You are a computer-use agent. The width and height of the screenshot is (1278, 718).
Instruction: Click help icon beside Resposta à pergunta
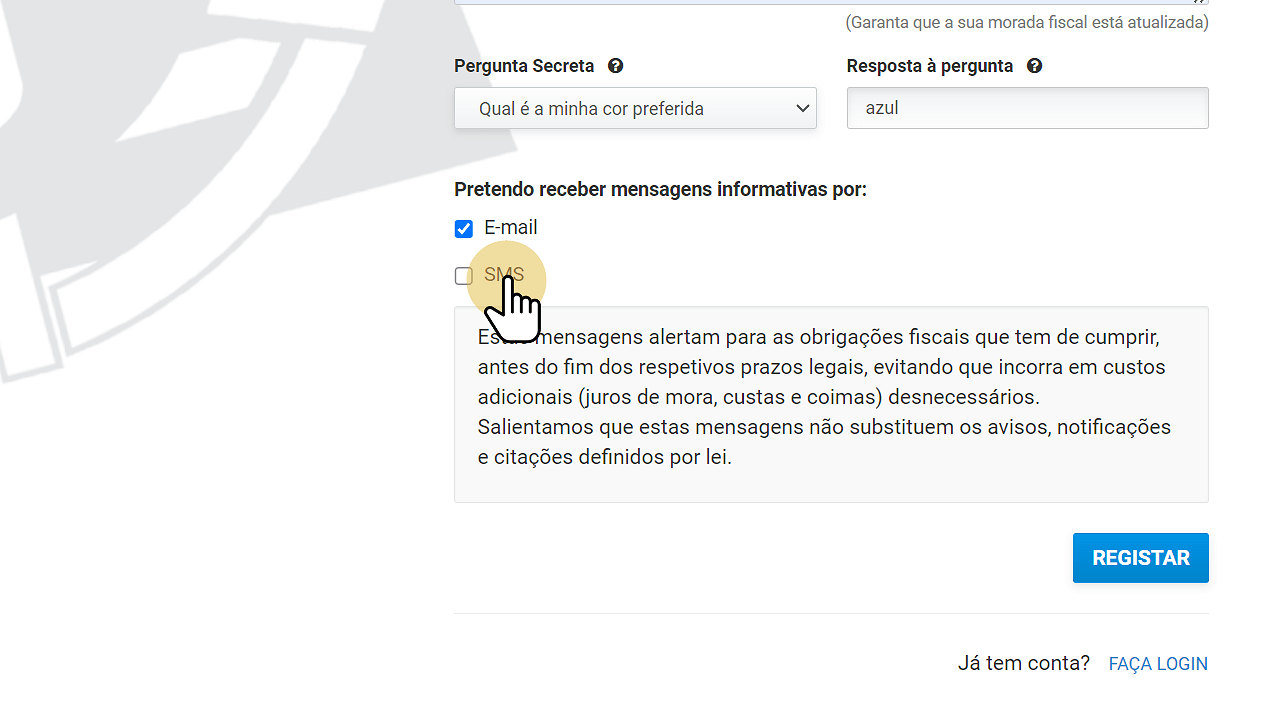coord(1035,66)
